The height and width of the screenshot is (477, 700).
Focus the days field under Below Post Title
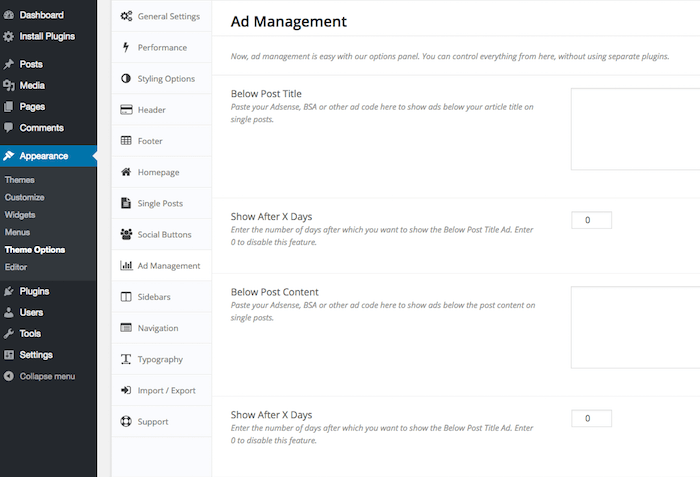tap(592, 220)
